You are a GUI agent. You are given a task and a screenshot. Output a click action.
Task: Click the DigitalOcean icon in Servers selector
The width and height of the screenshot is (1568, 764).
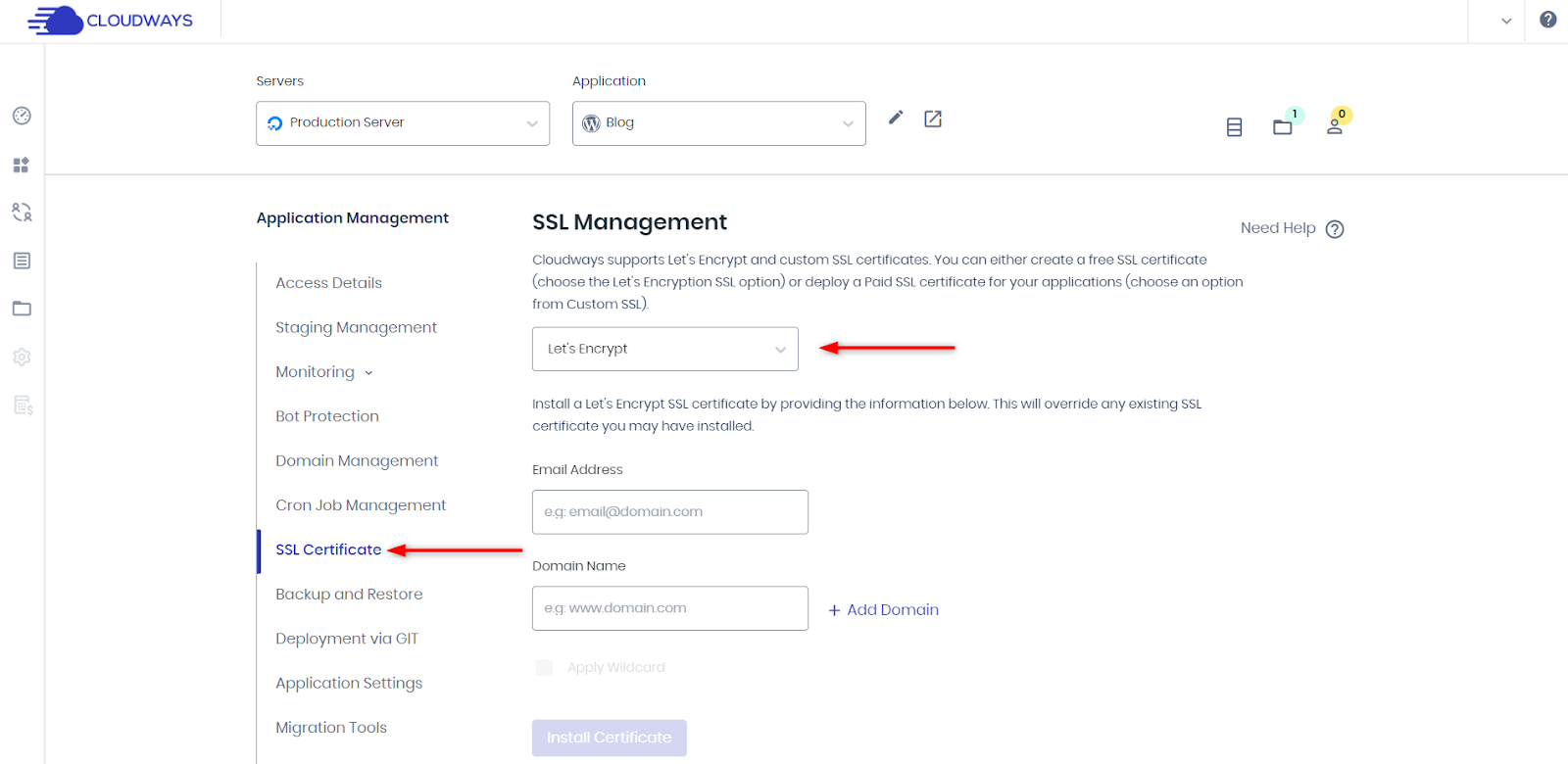(274, 123)
